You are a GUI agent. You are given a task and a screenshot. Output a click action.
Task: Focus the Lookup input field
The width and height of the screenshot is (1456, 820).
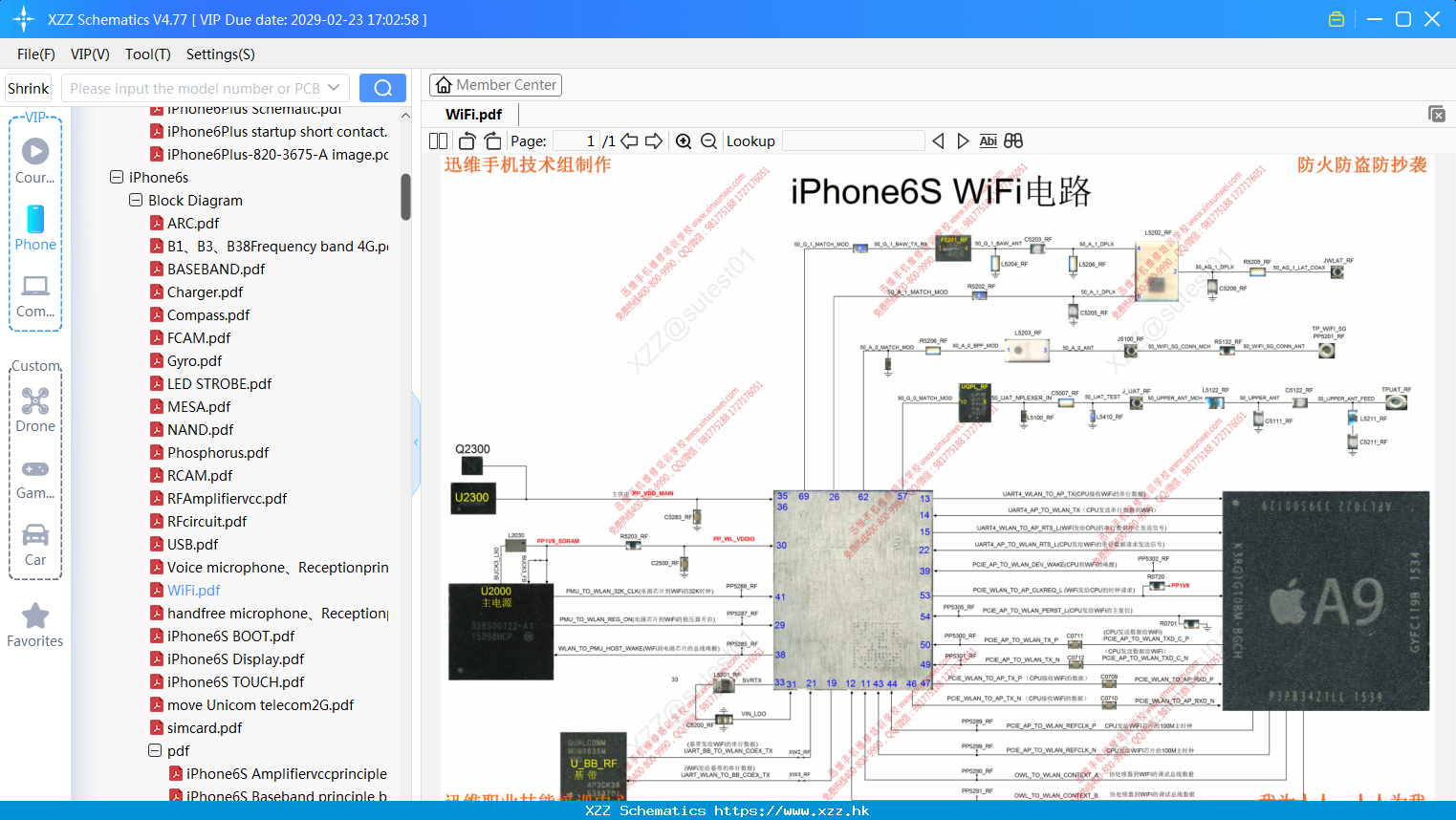(x=853, y=140)
